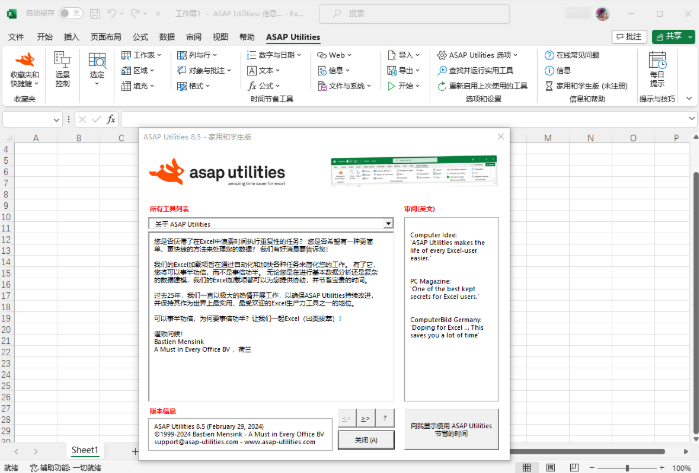Switch to the Home tab
Viewport: 699px width, 473px height.
[45, 37]
